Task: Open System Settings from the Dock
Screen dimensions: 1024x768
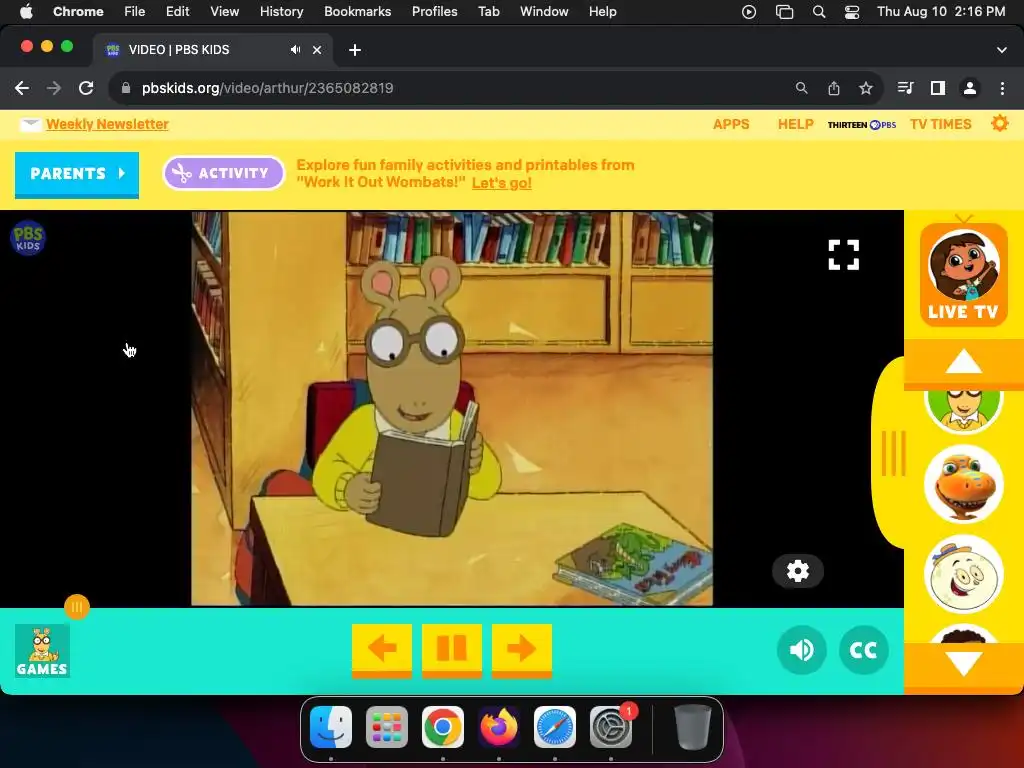Action: (x=611, y=727)
